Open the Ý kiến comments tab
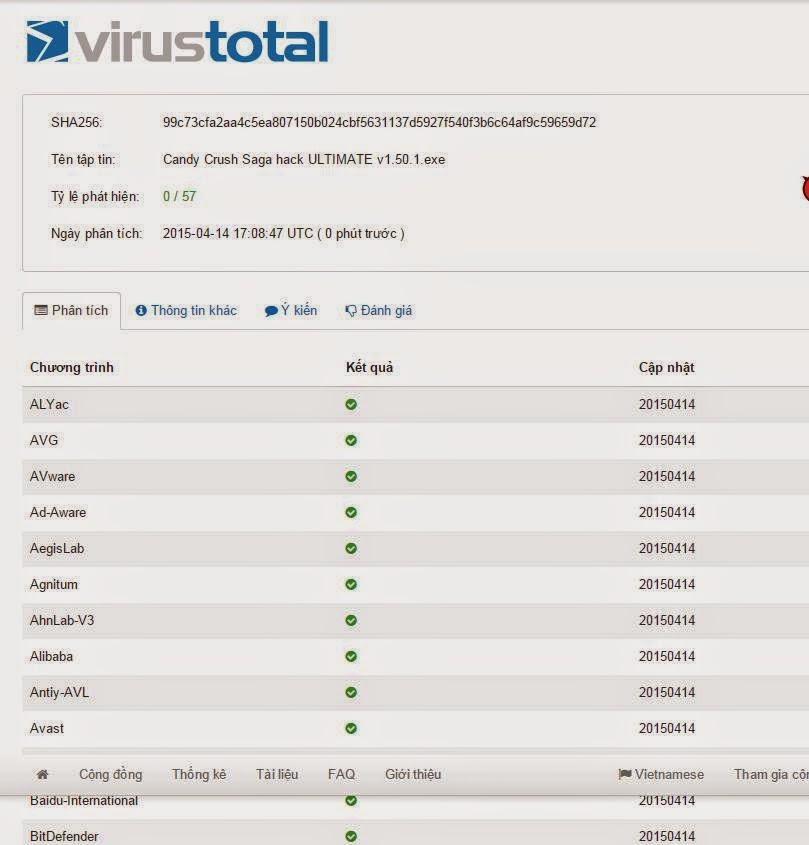Viewport: 809px width, 845px height. [291, 310]
